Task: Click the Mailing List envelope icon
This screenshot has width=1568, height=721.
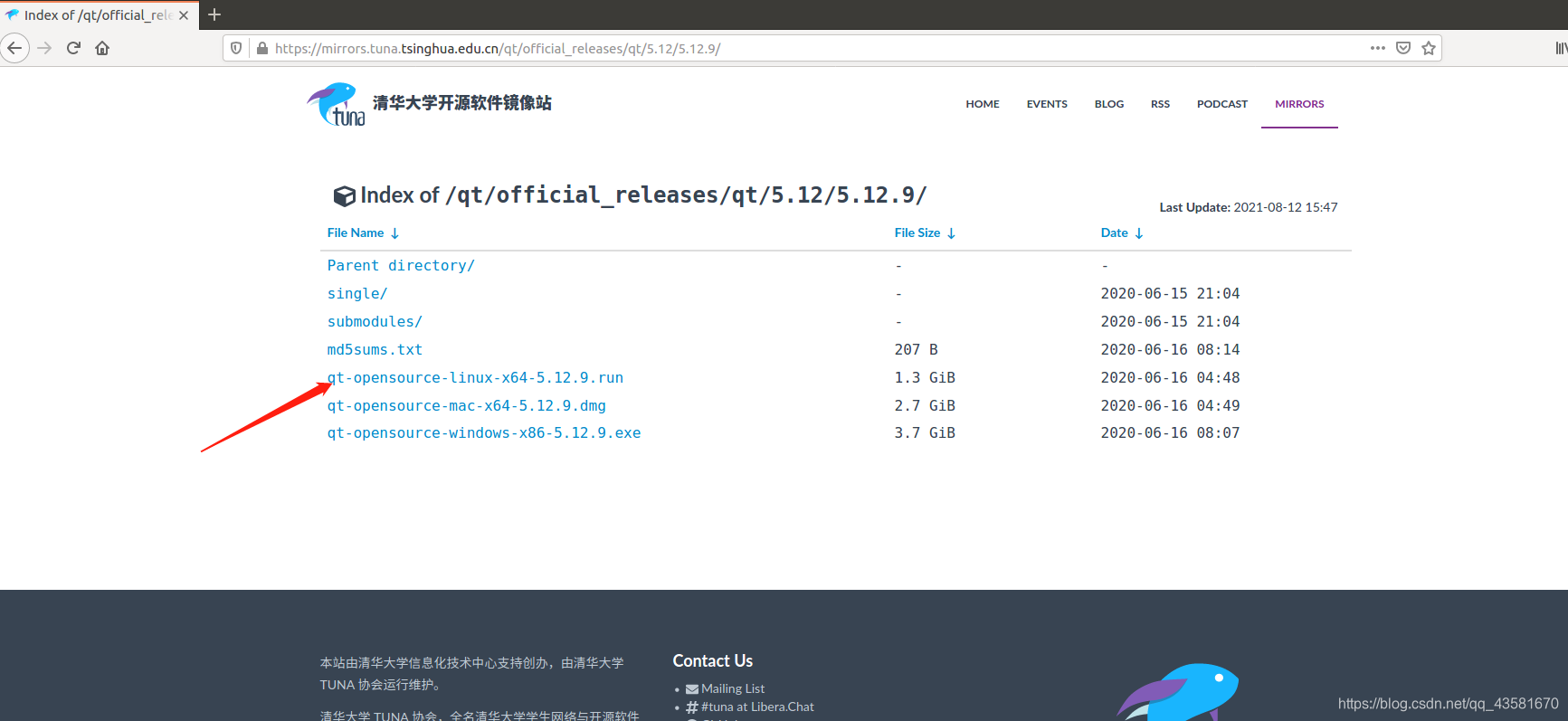Action: (x=692, y=689)
